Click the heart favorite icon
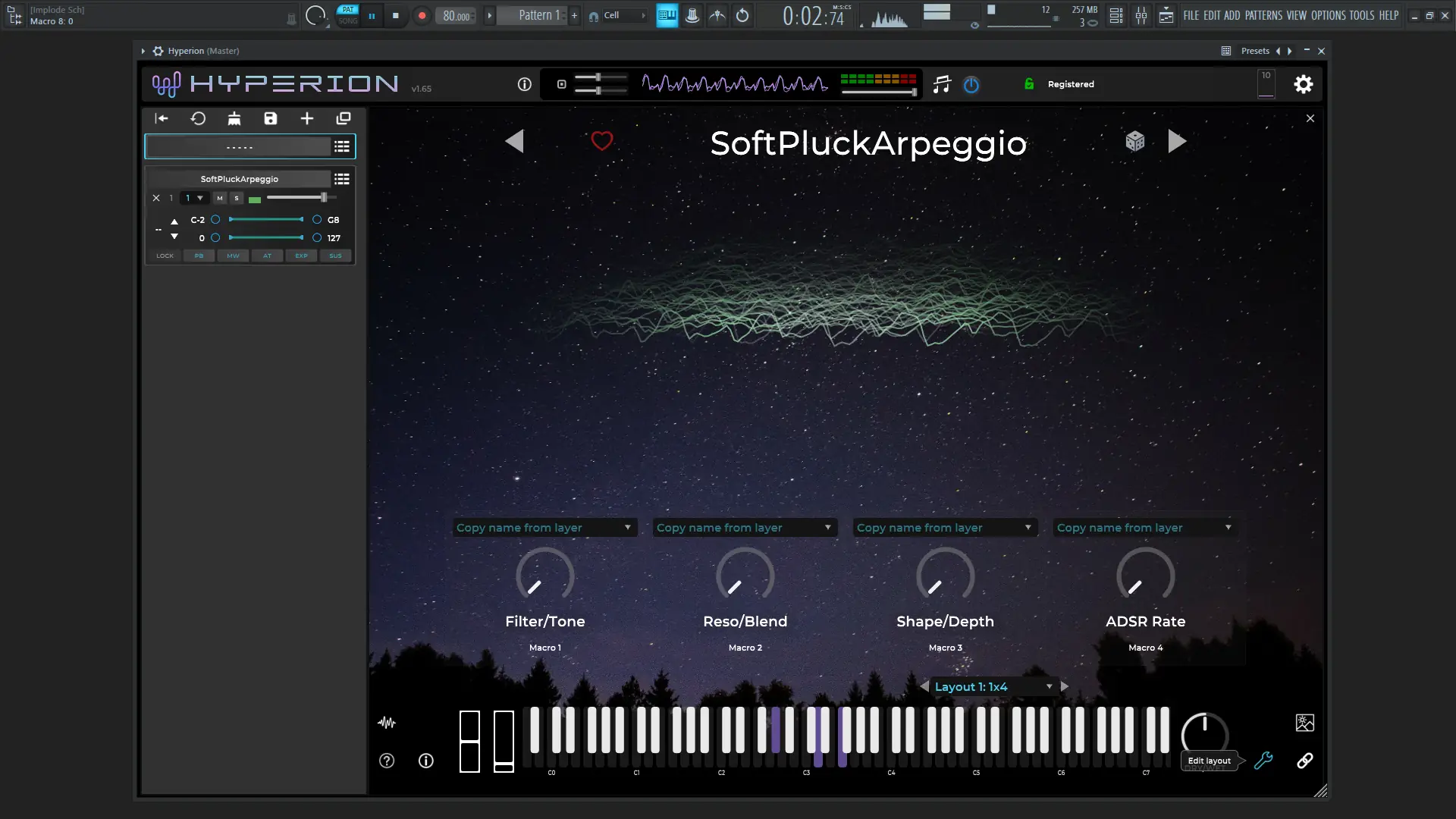1456x819 pixels. point(601,141)
